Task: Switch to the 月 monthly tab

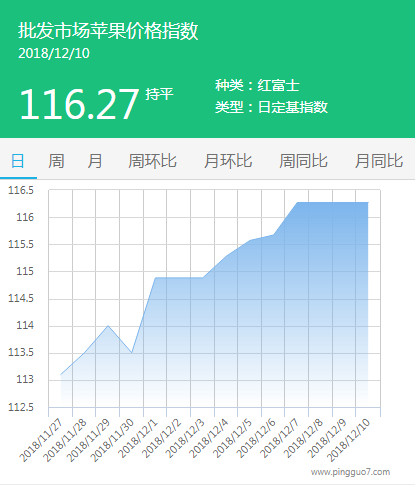Action: [x=95, y=161]
